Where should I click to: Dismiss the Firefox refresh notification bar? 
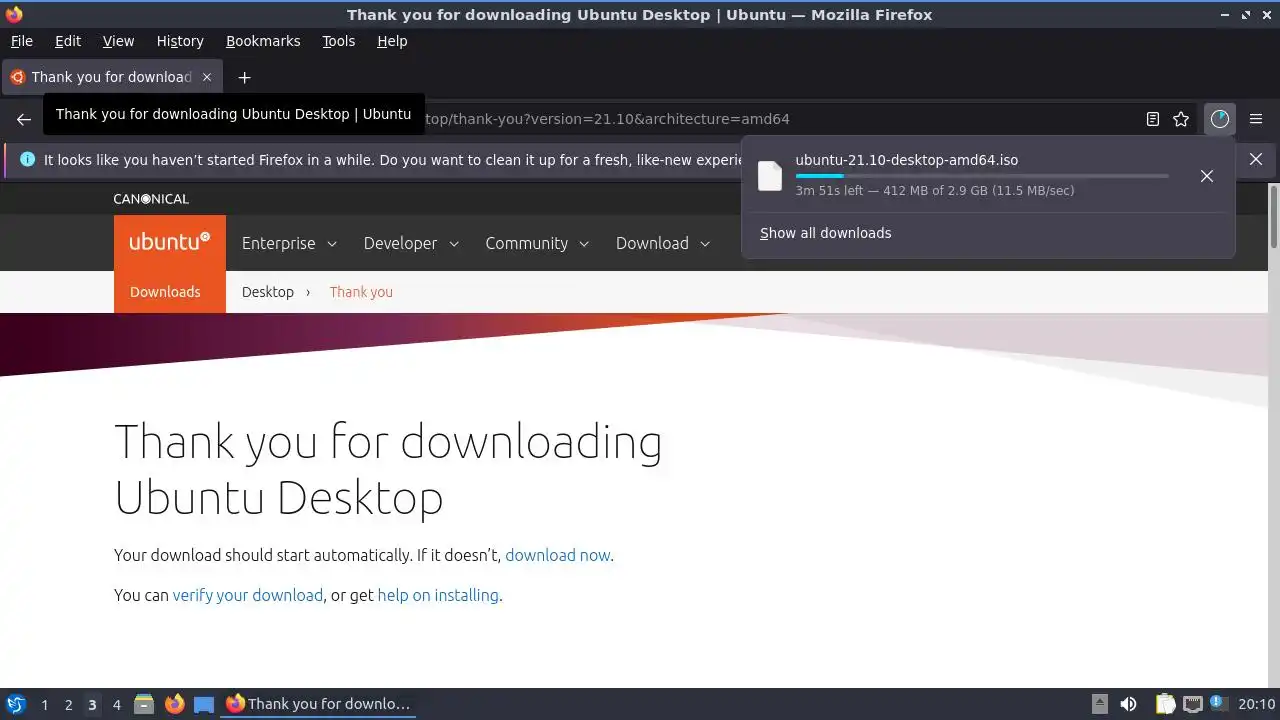1256,159
